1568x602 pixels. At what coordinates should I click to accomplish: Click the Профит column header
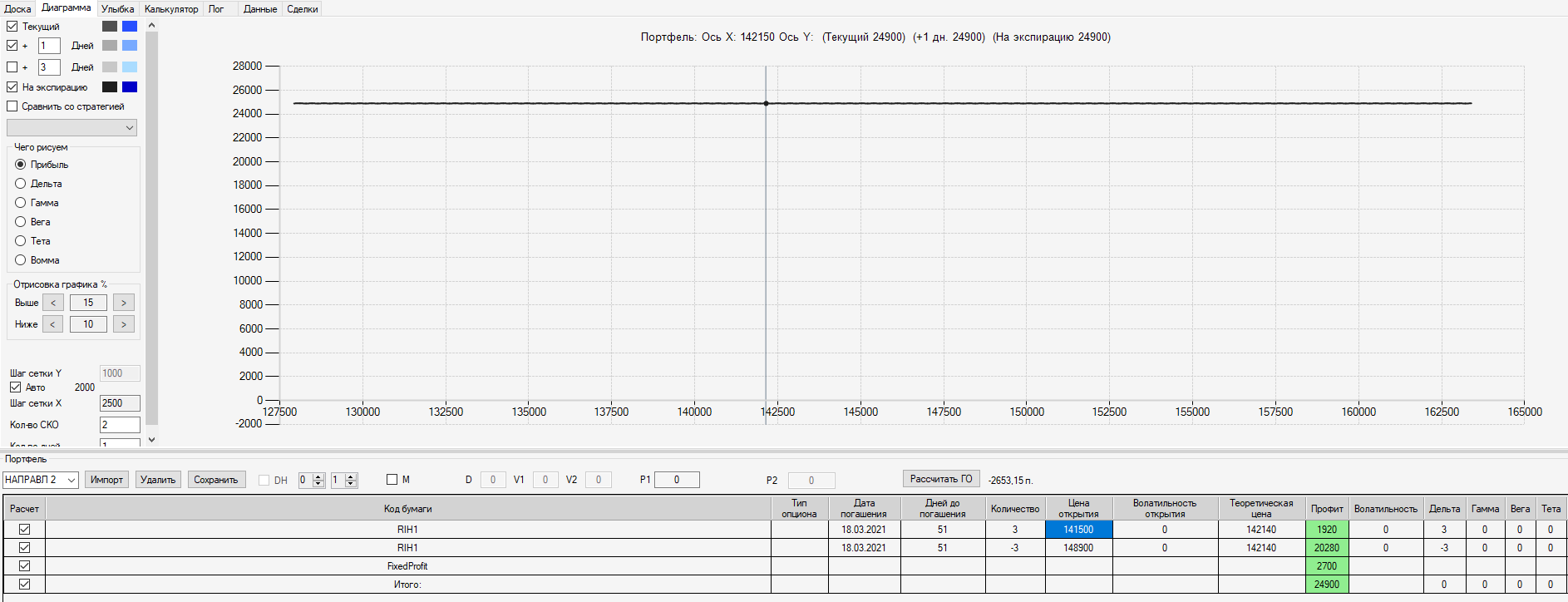[1327, 508]
